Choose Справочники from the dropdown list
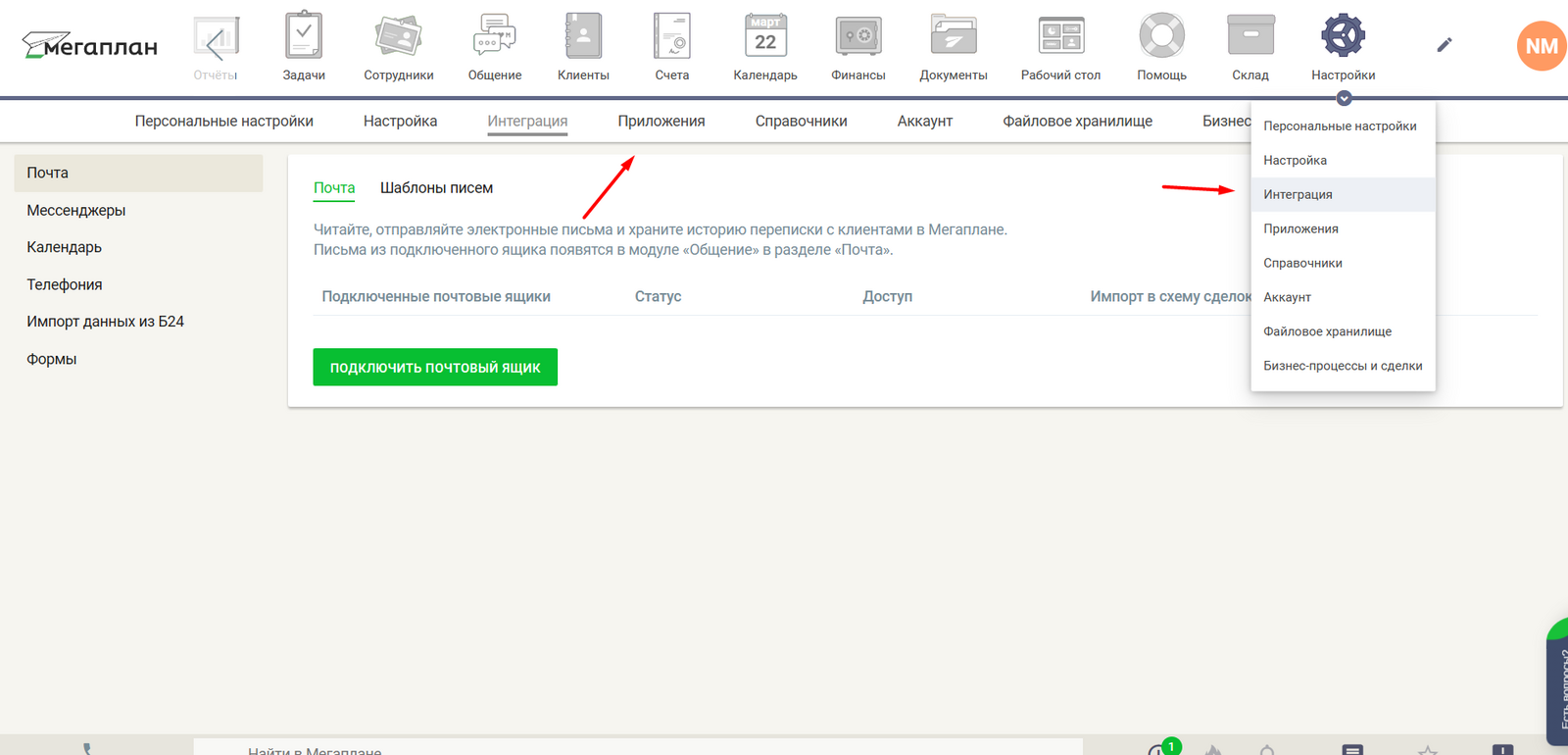 click(x=1302, y=263)
